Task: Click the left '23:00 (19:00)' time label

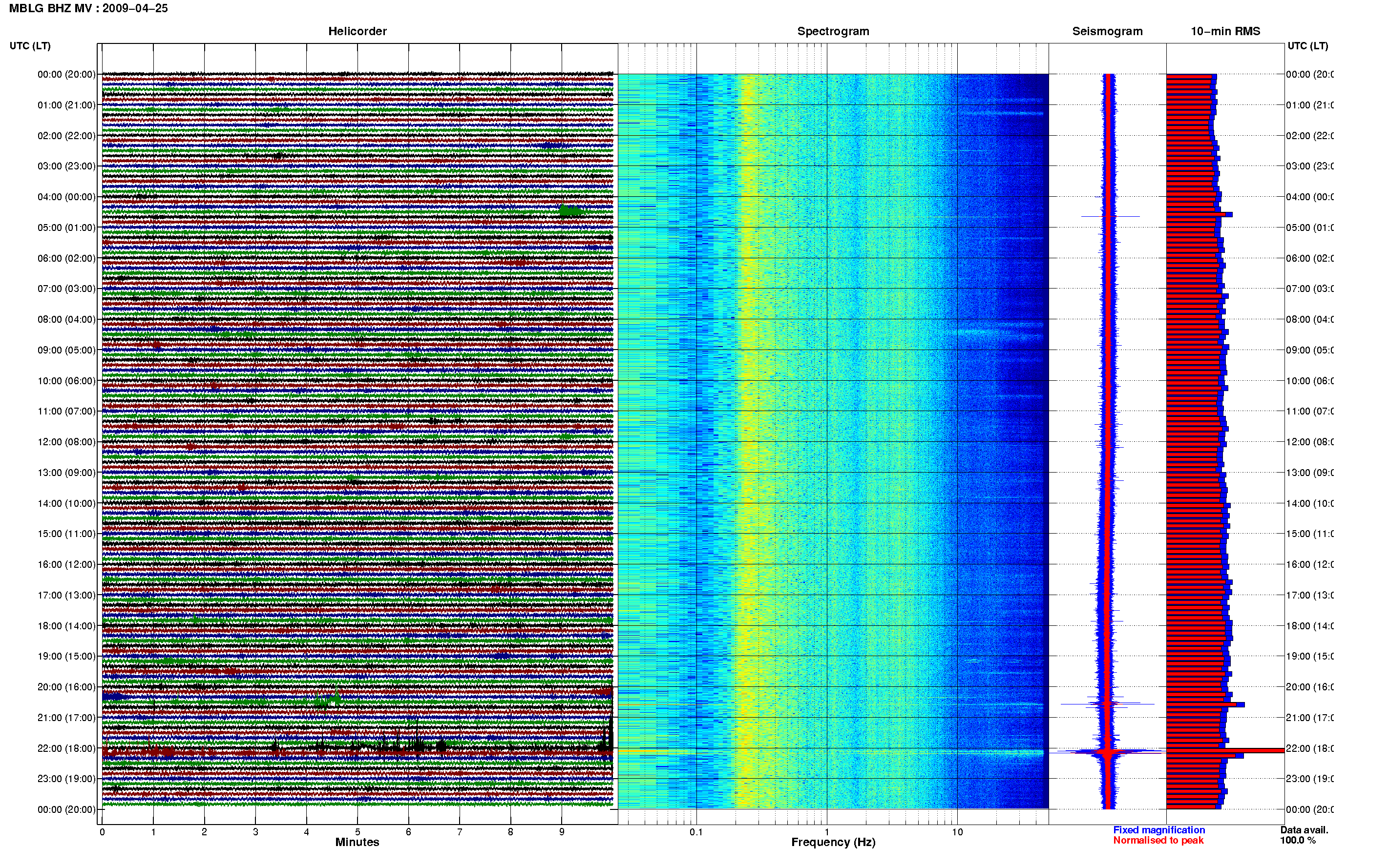Action: click(66, 779)
